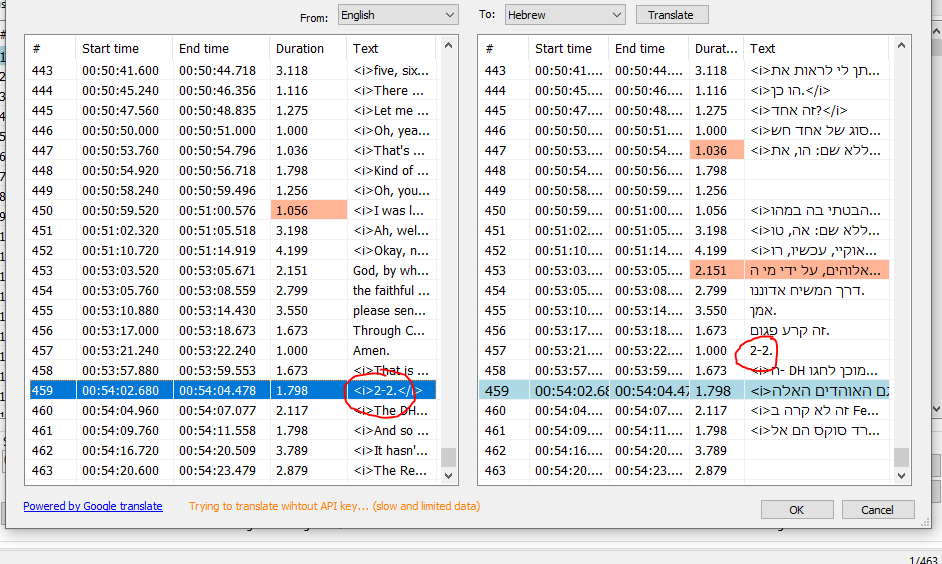The width and height of the screenshot is (942, 564).
Task: Open the To language dropdown (Hebrew)
Action: (x=564, y=15)
